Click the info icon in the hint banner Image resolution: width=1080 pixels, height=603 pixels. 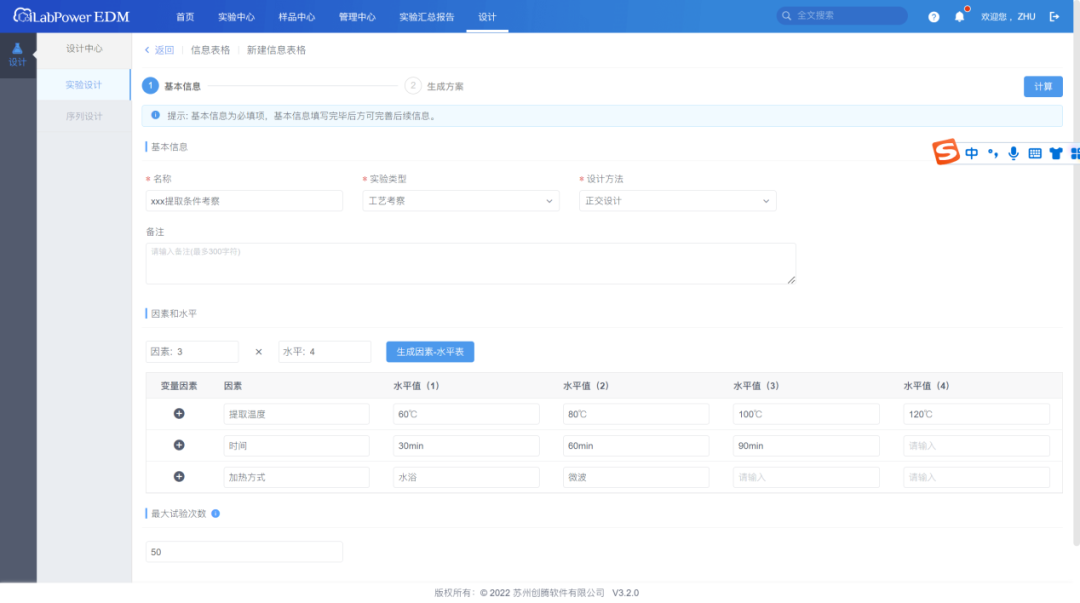(156, 115)
